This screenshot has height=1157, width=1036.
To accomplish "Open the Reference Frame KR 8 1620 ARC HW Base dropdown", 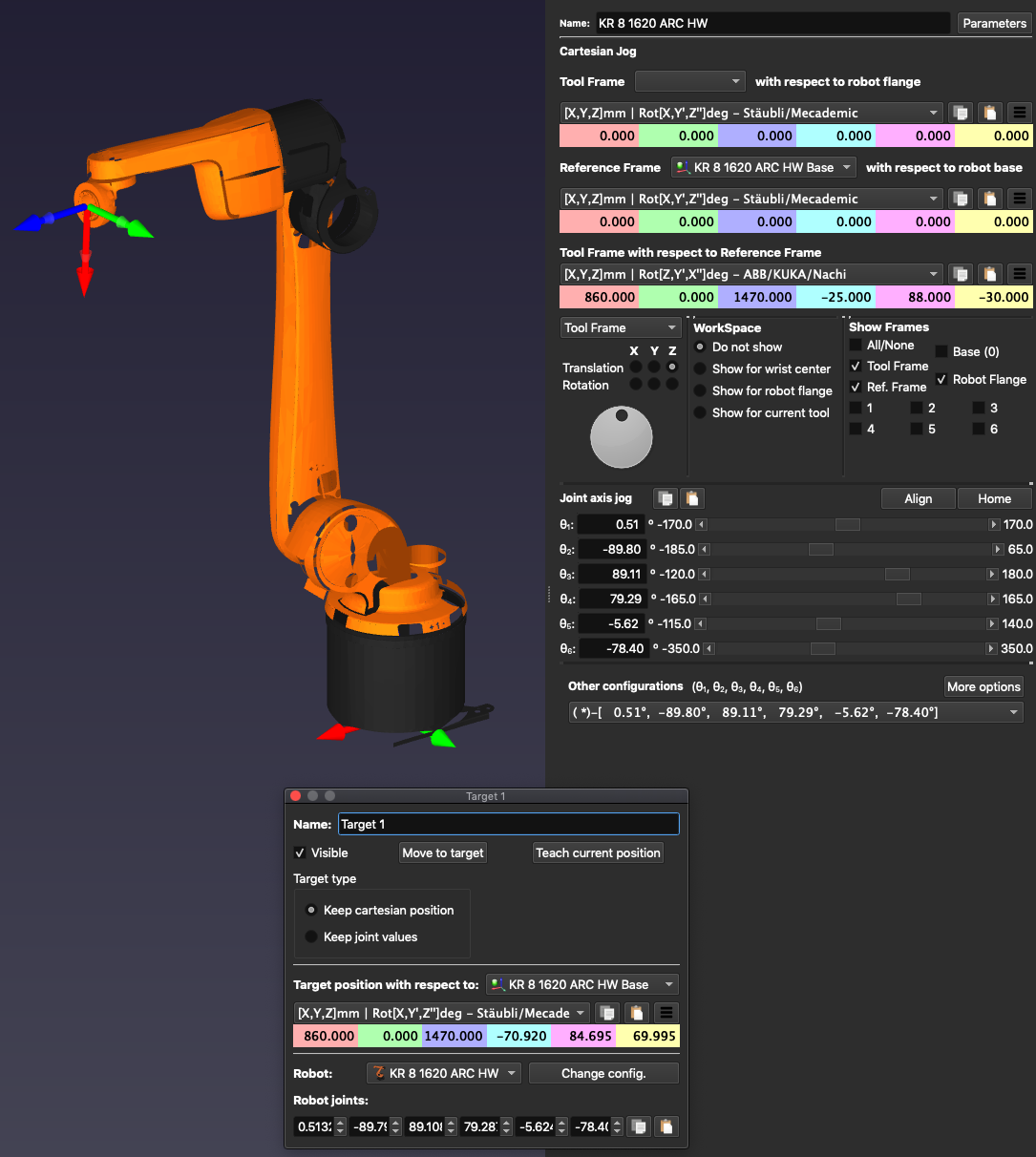I will pyautogui.click(x=763, y=167).
